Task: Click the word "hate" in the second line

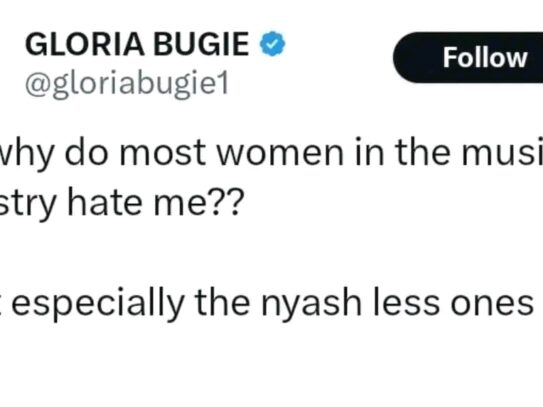Action: click(x=105, y=202)
